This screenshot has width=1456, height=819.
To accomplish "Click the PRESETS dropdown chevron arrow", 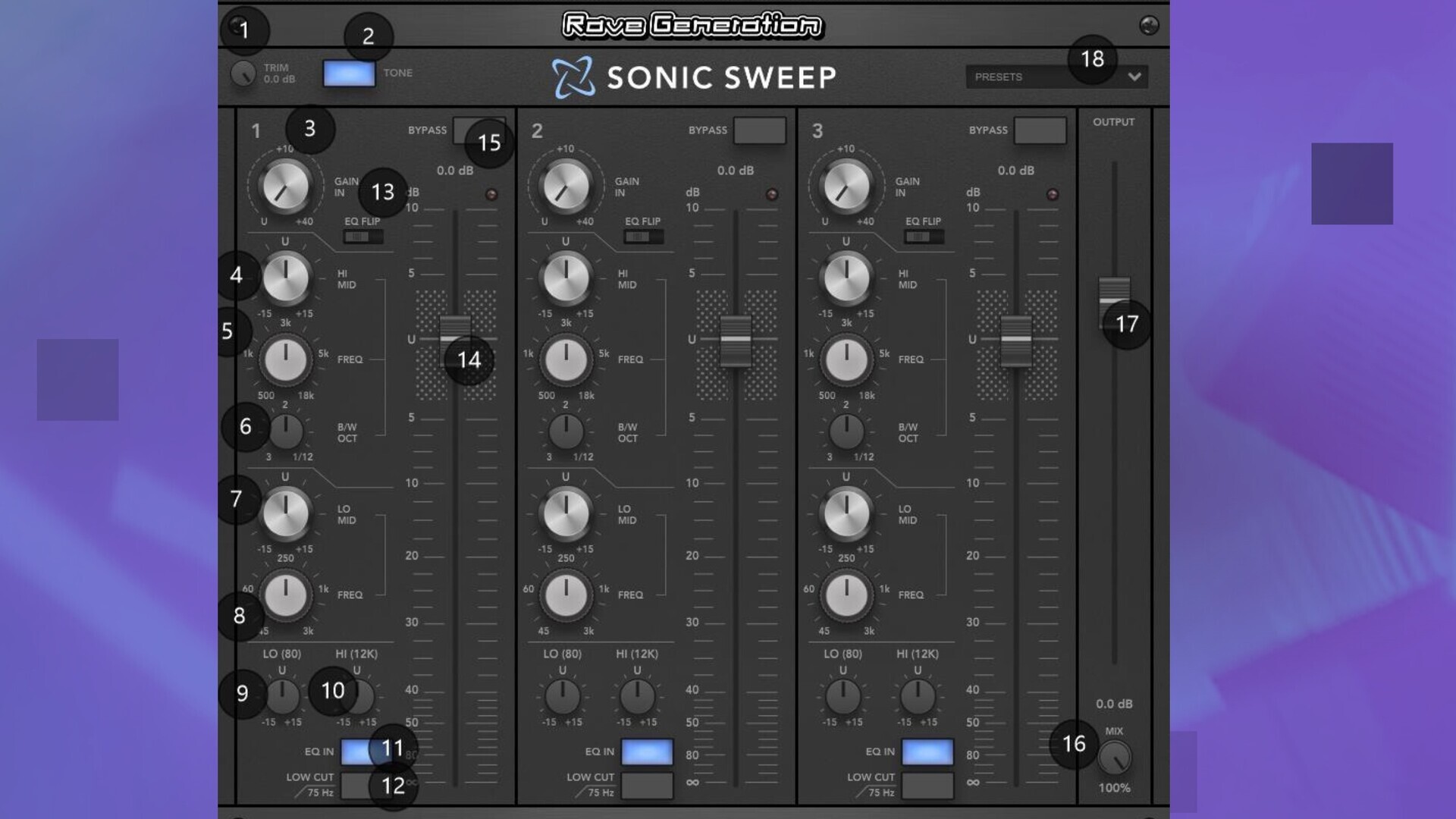I will (x=1134, y=77).
